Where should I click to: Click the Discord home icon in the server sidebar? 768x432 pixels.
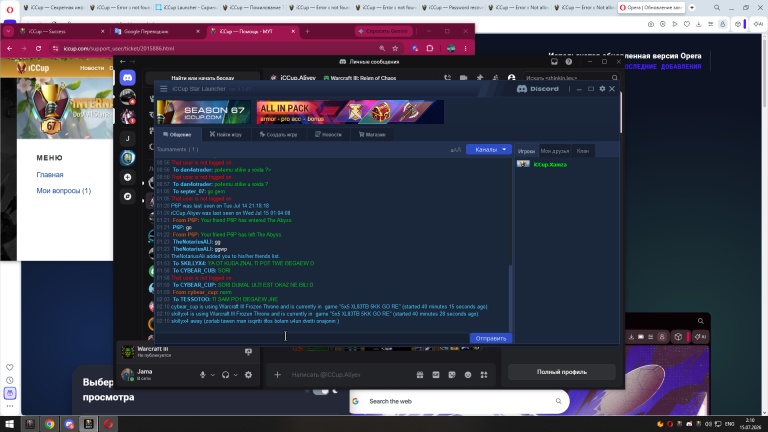128,77
